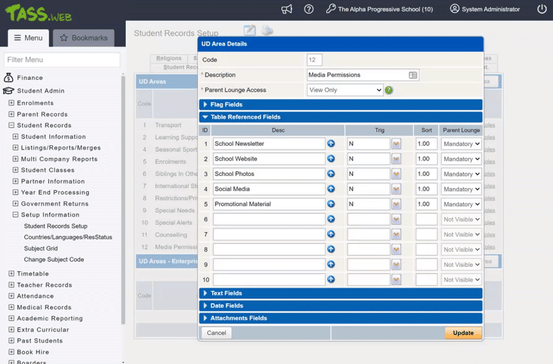Open Trig picker for School Photos row
The image size is (553, 364).
pyautogui.click(x=396, y=174)
